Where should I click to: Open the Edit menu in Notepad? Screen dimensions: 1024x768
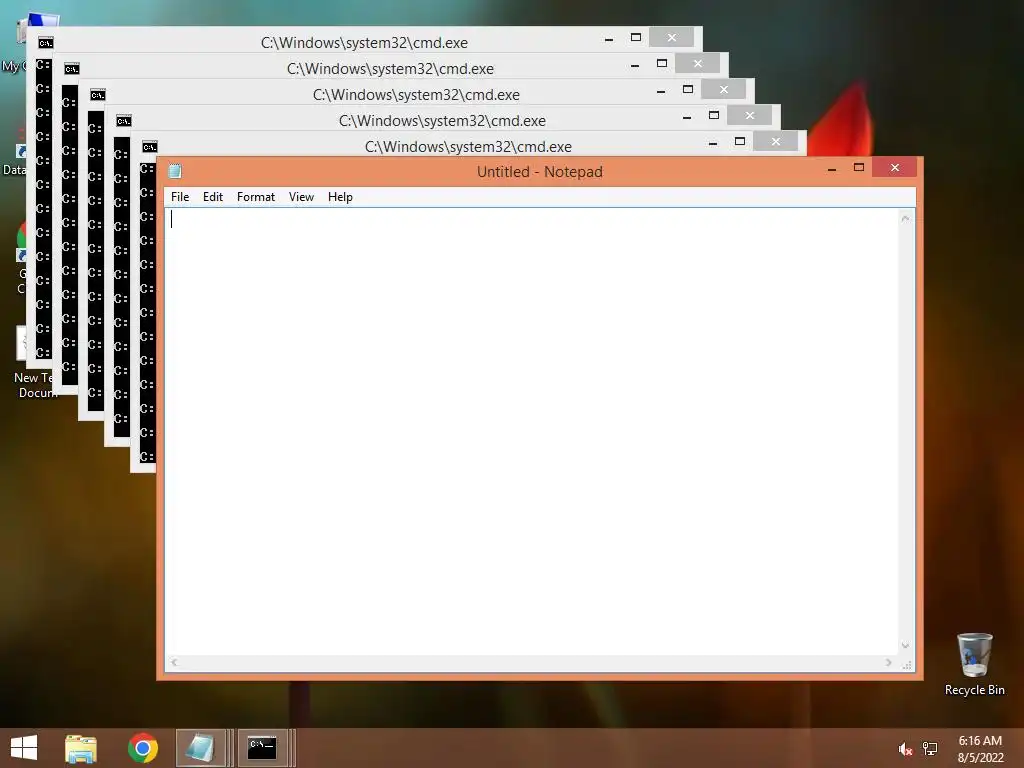[212, 197]
